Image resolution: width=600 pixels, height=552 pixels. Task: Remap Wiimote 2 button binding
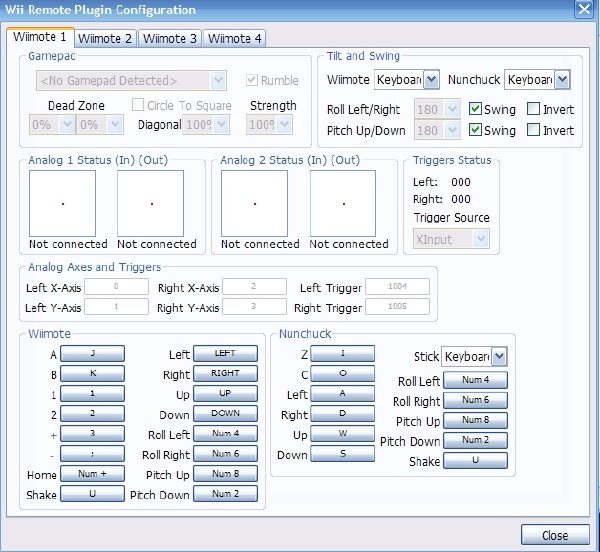[92, 414]
